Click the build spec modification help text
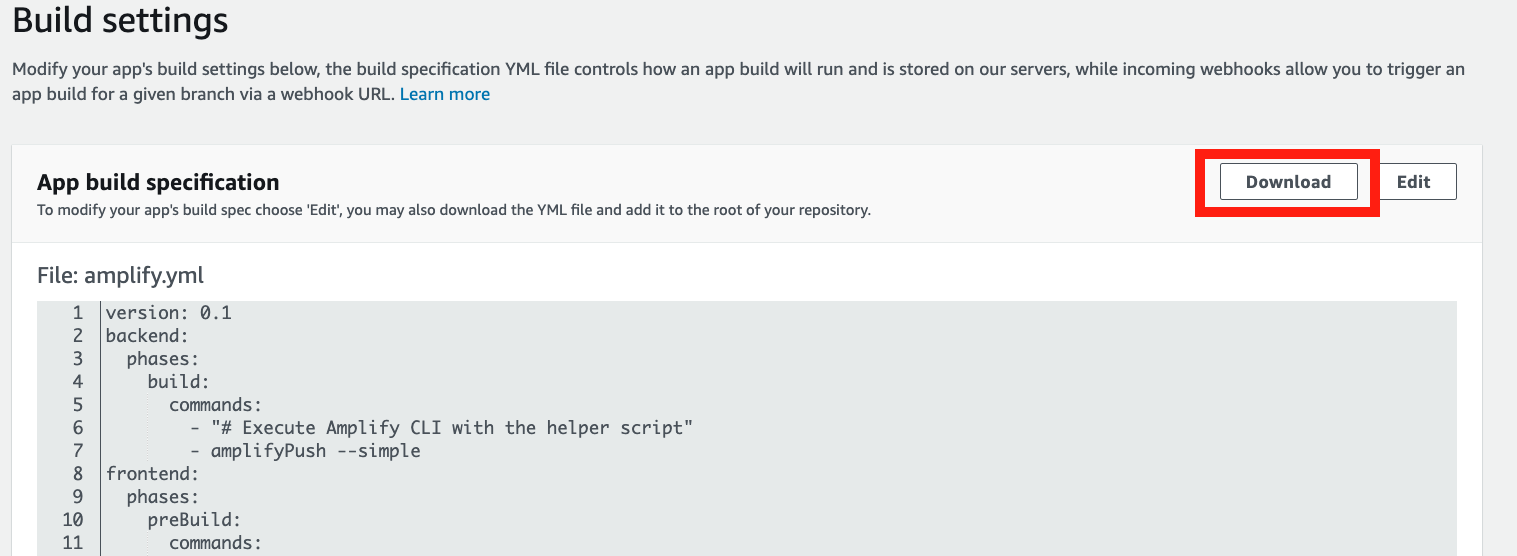The height and width of the screenshot is (556, 1517). 454,210
